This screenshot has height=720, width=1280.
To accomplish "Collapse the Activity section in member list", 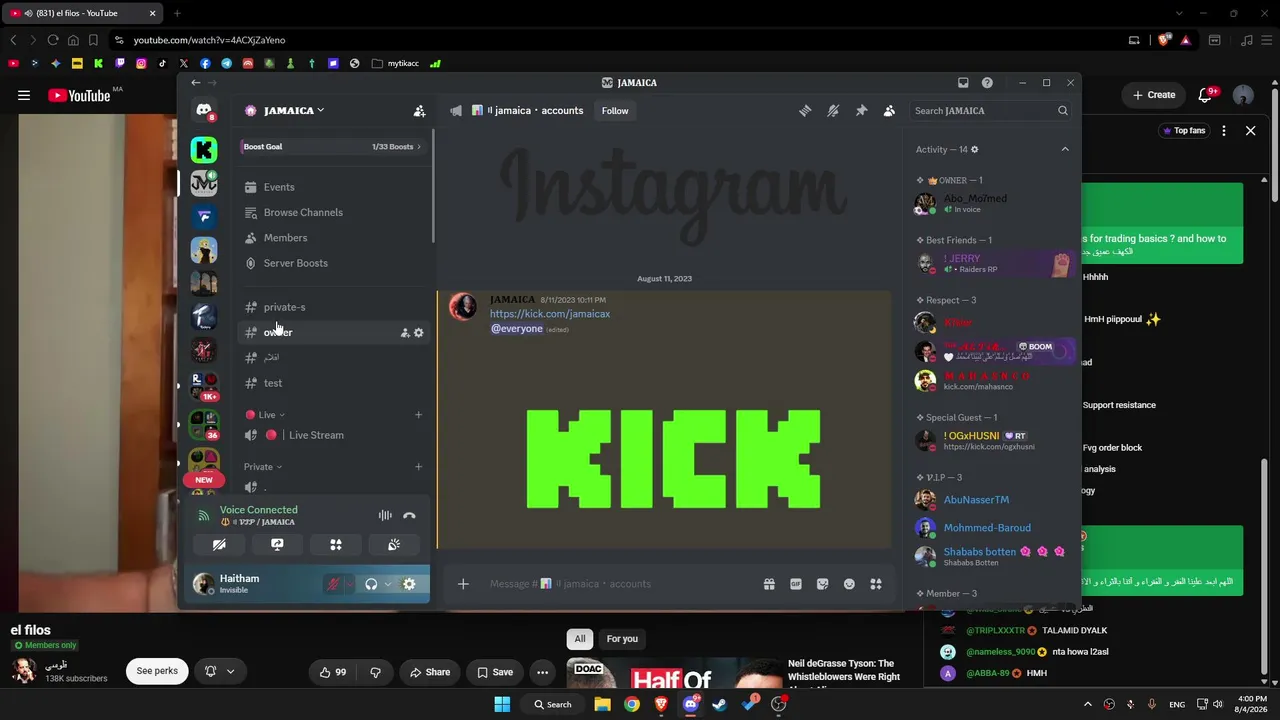I will point(1065,150).
